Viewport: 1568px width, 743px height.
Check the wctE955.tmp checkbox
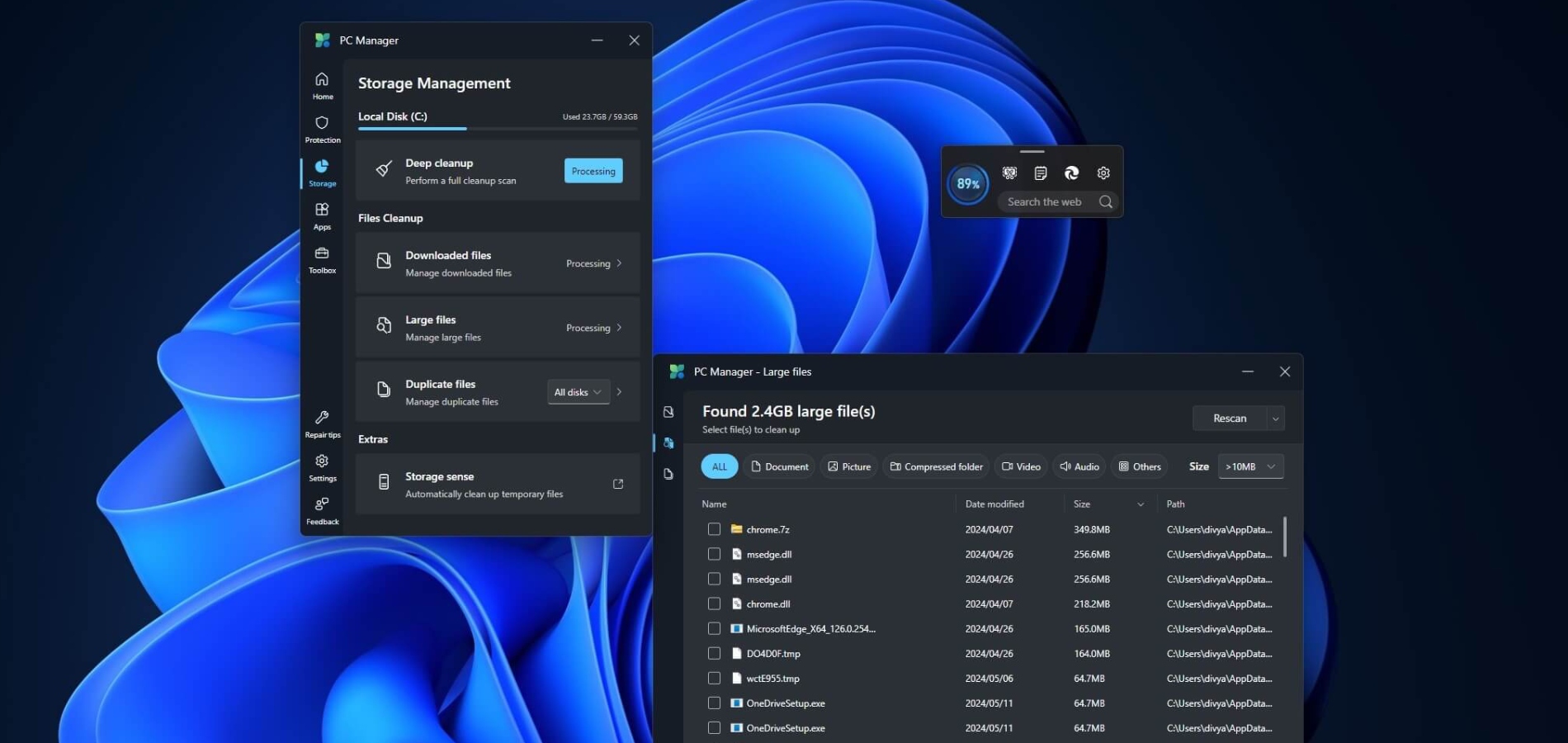714,678
